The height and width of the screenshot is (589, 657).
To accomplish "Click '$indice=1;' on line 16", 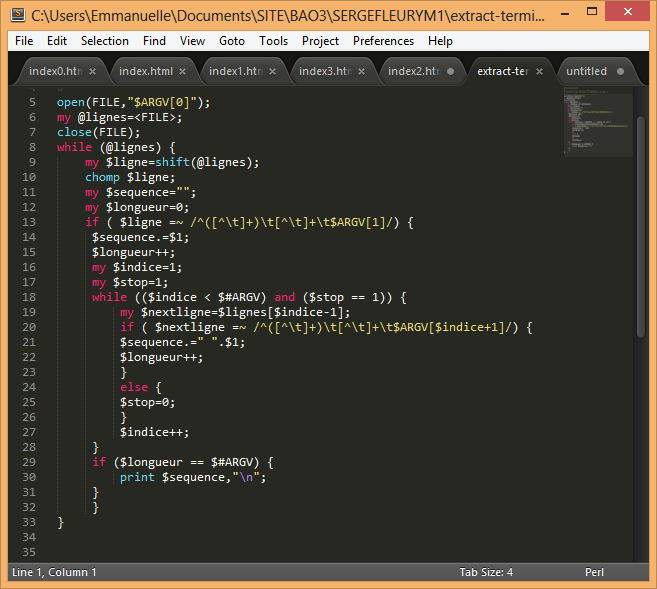I will point(147,267).
